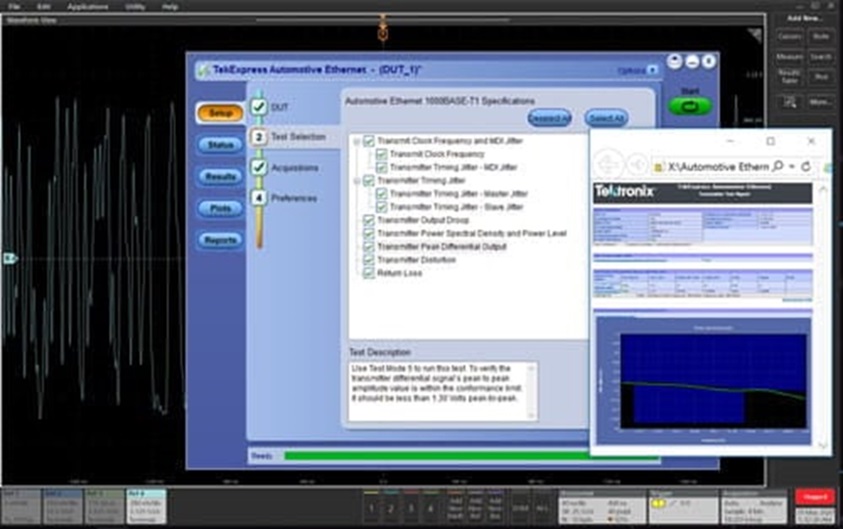Toggle Transmitter Timing Jitter - Master Jitter checkbox

(381, 194)
